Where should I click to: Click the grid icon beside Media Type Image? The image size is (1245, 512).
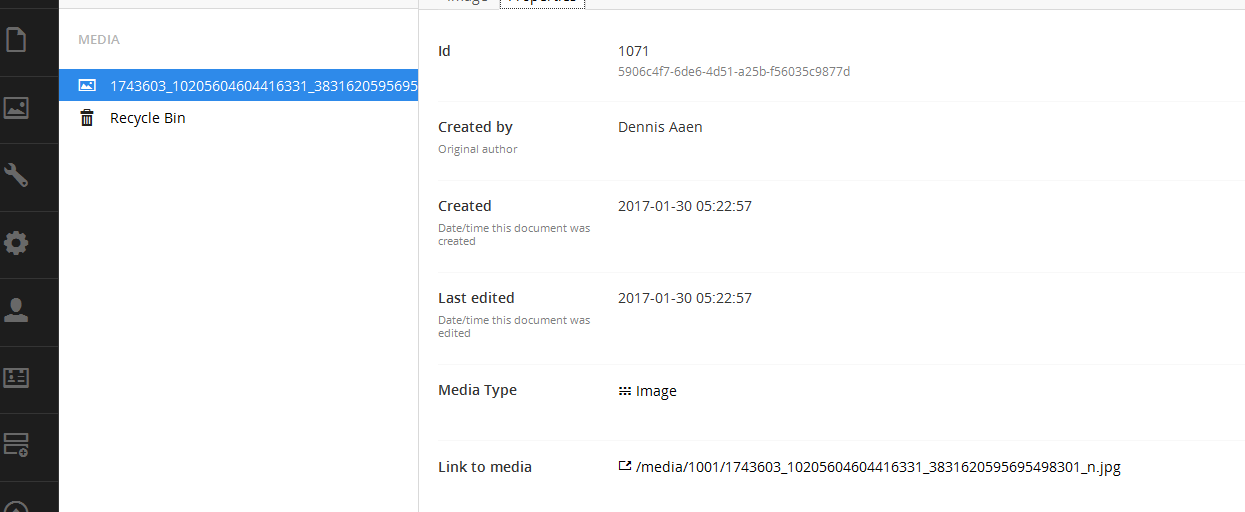point(625,391)
